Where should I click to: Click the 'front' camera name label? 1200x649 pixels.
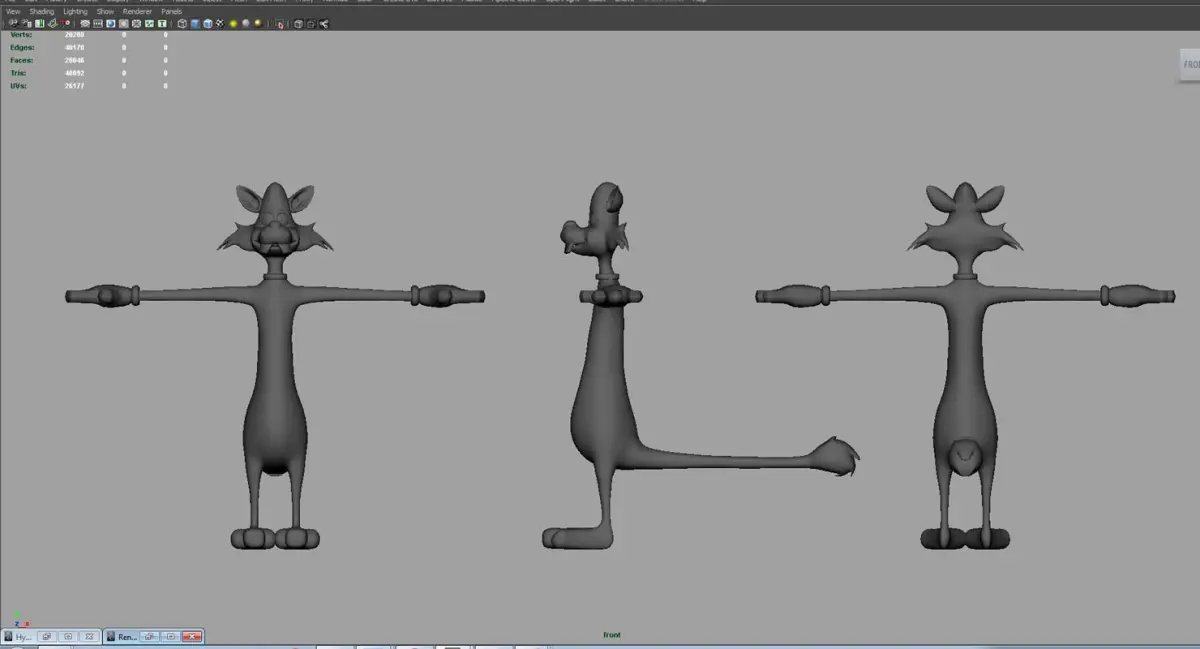[612, 635]
